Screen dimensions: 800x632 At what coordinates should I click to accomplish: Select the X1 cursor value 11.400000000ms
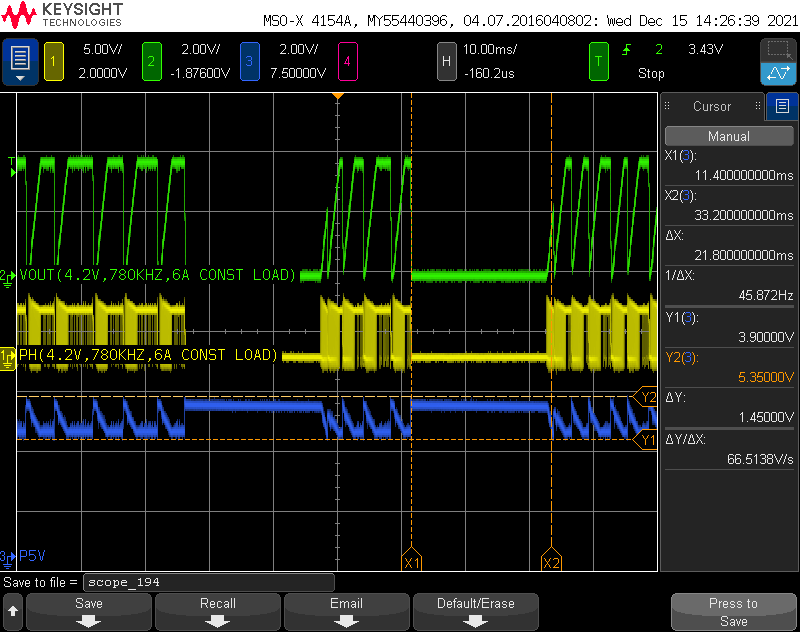[x=744, y=175]
